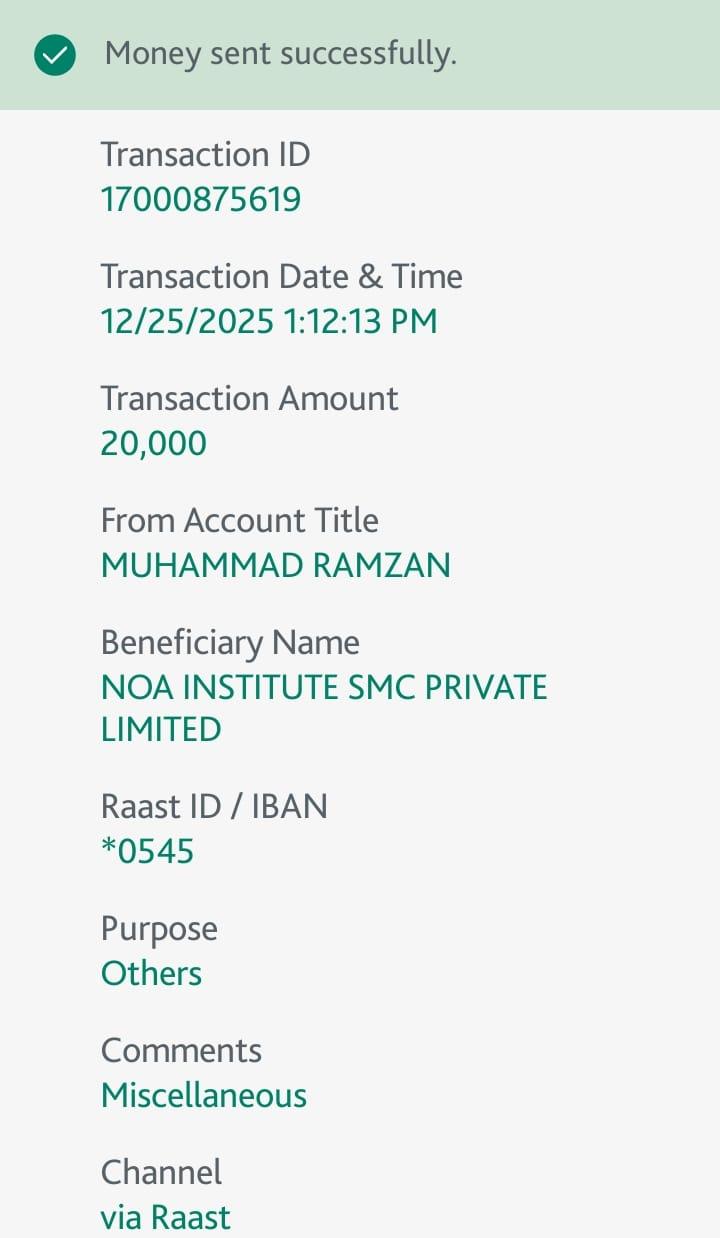Click the Channel label
720x1238 pixels.
161,1173
